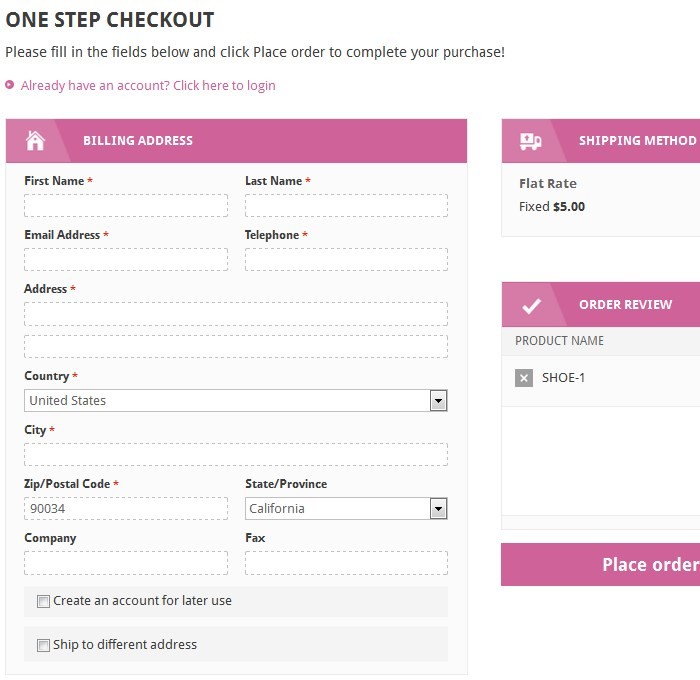Select the Fax input field

click(346, 563)
